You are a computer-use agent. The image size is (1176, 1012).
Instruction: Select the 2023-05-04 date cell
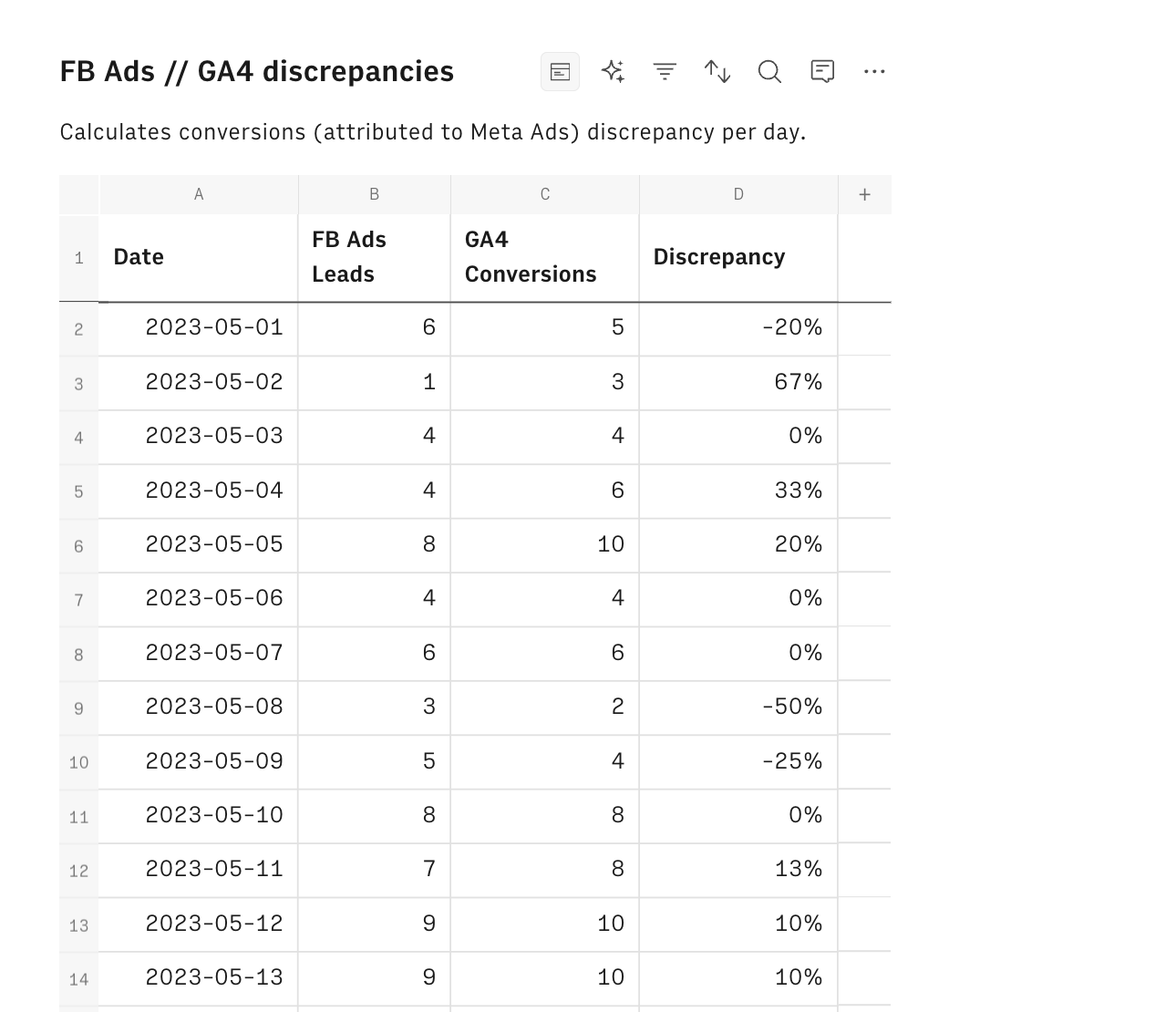pyautogui.click(x=199, y=491)
